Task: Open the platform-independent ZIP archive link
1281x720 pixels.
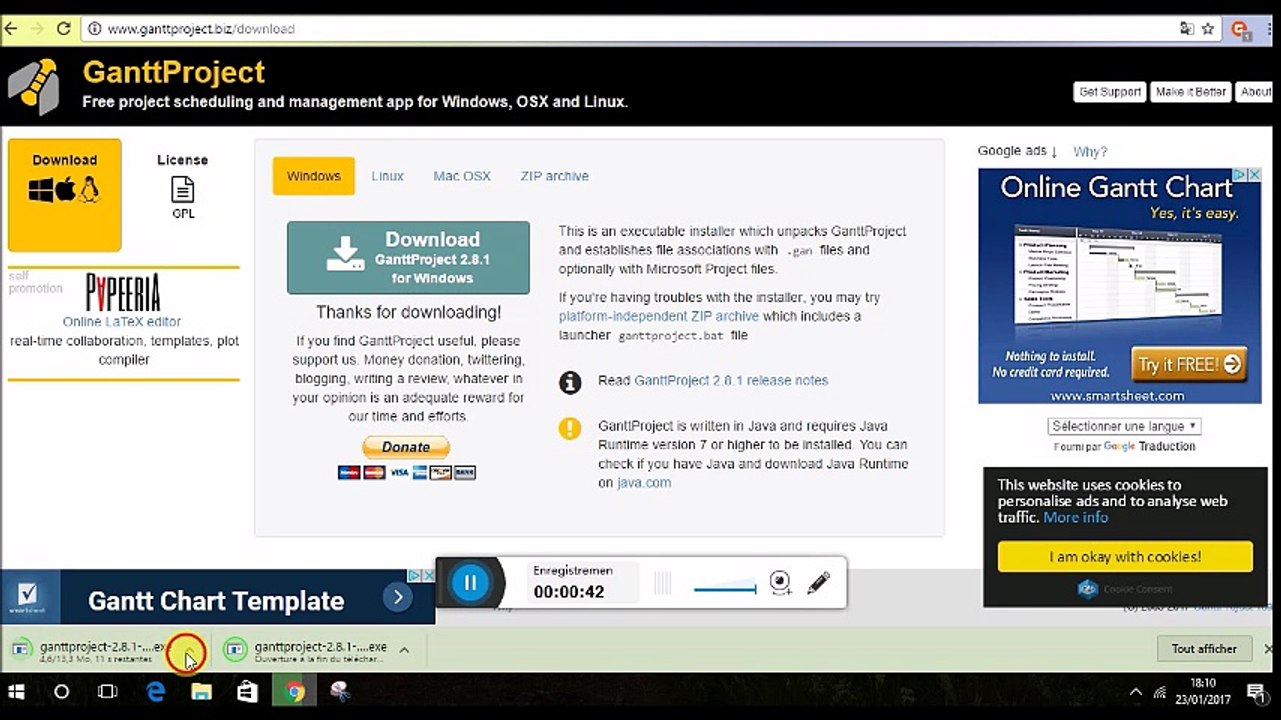Action: tap(659, 316)
